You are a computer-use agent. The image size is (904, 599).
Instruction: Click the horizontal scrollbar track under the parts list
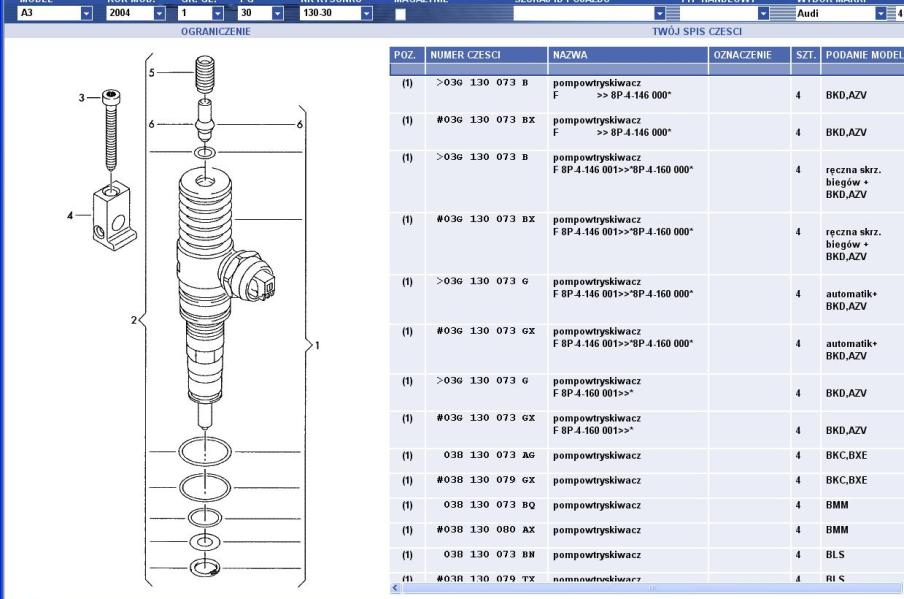651,588
